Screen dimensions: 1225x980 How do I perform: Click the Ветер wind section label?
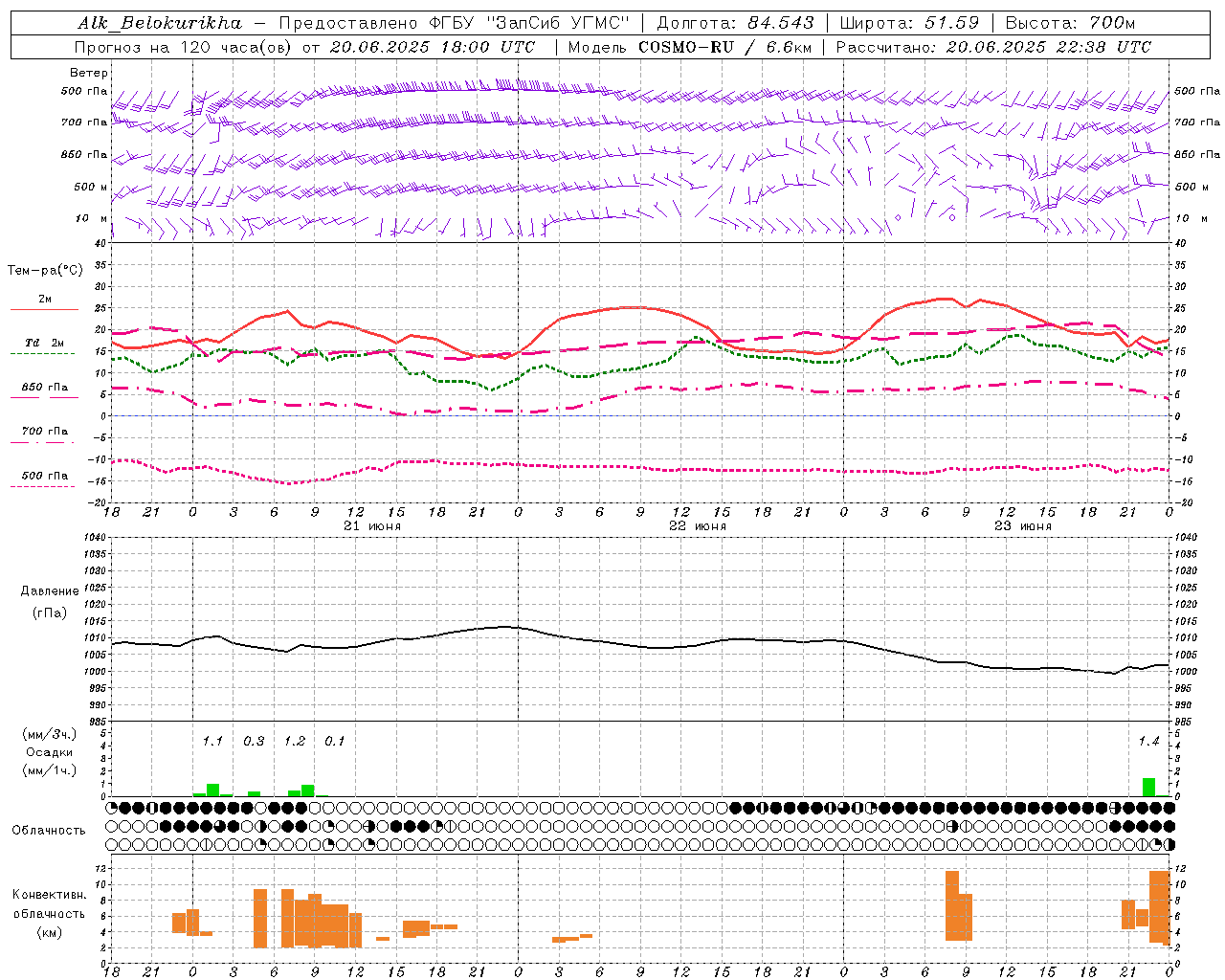(x=89, y=73)
